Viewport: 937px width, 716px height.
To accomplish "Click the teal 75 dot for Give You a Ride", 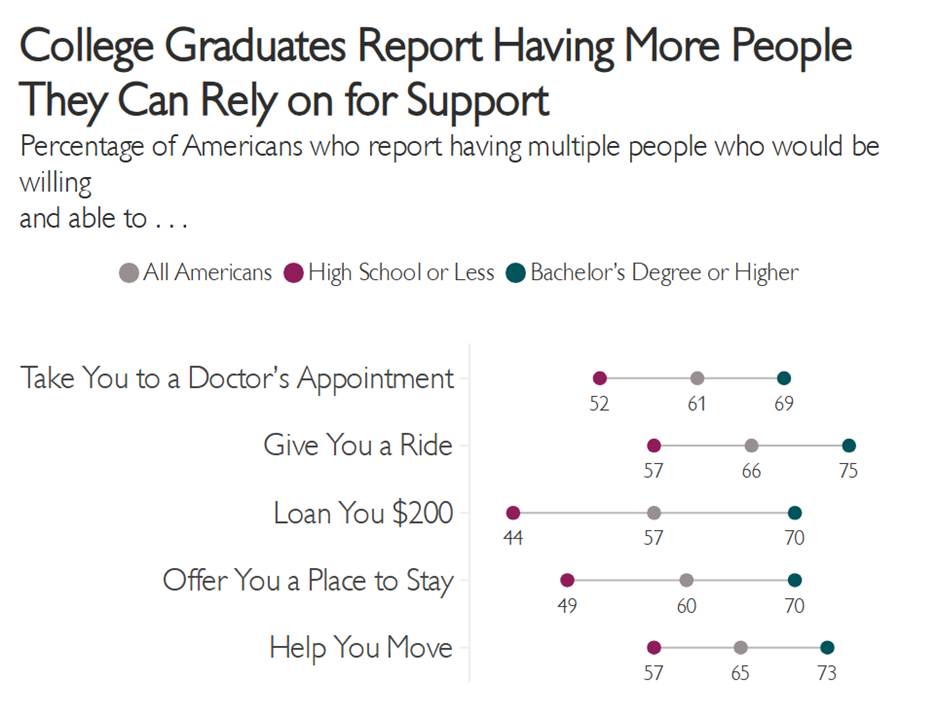I will pos(849,445).
